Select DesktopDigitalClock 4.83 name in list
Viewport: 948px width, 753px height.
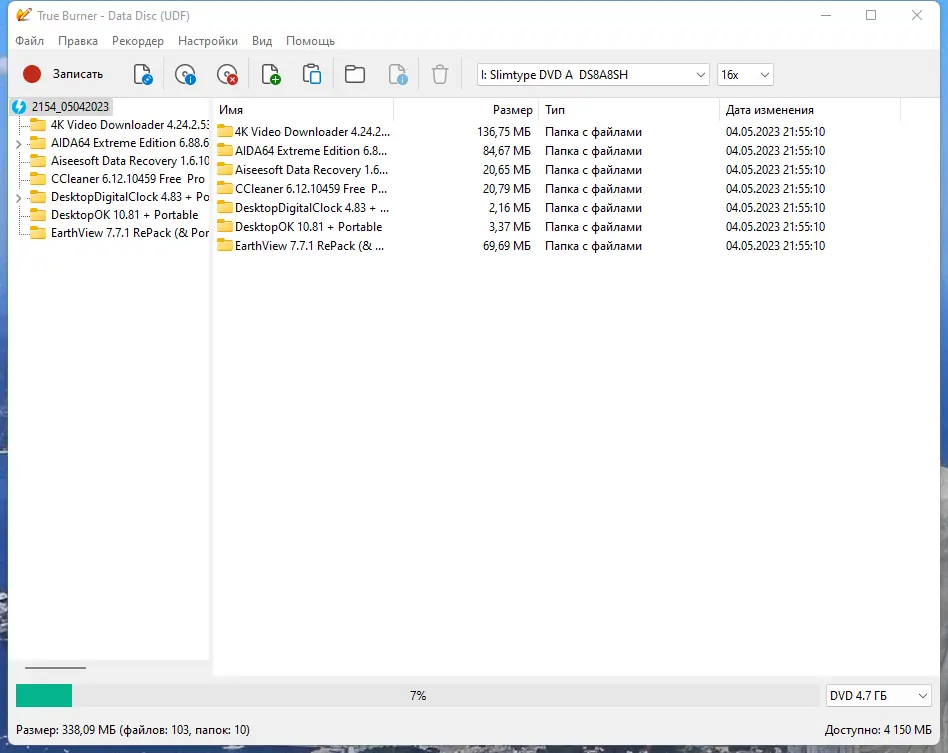click(x=312, y=207)
